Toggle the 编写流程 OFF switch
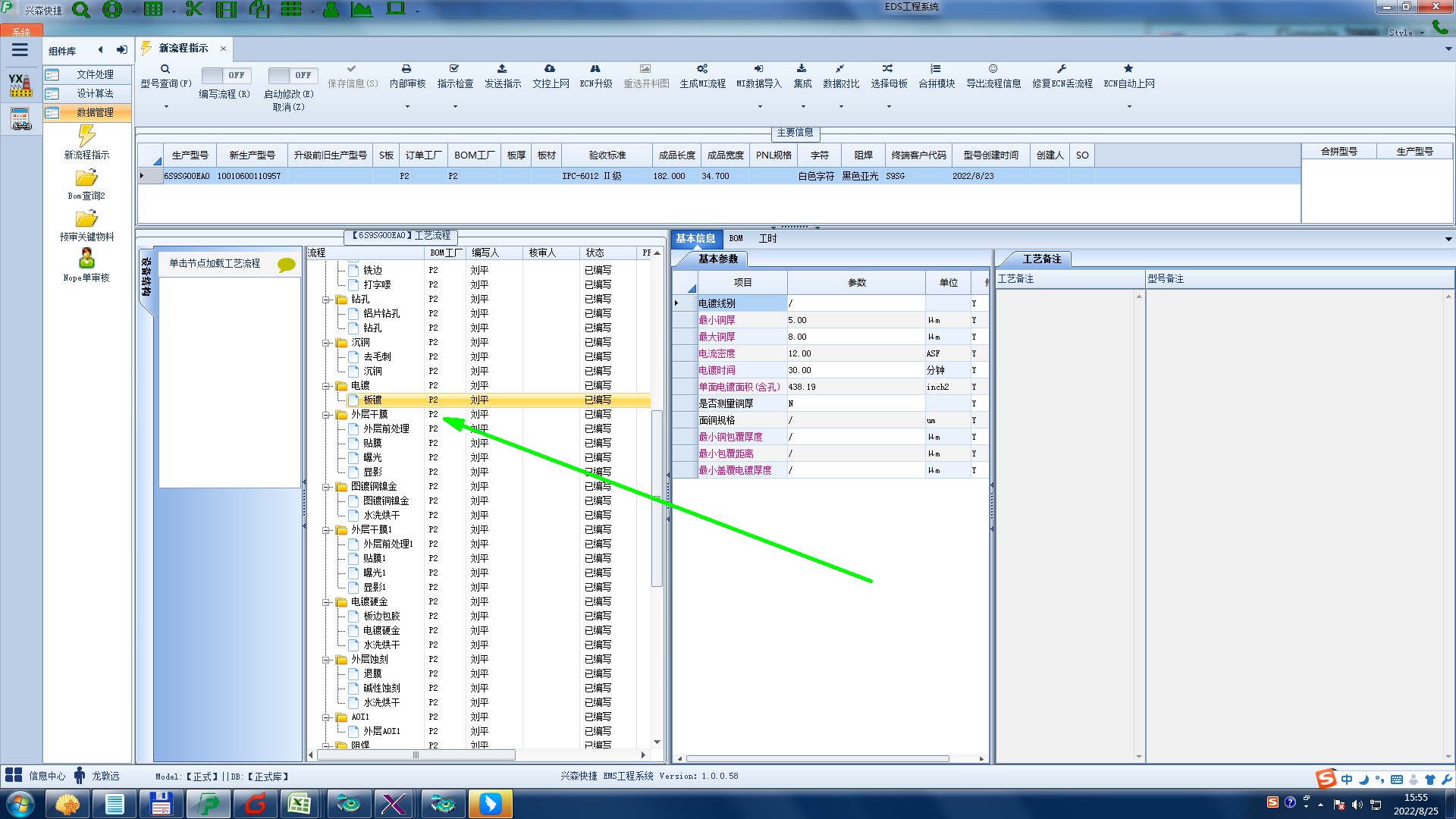 (x=224, y=75)
